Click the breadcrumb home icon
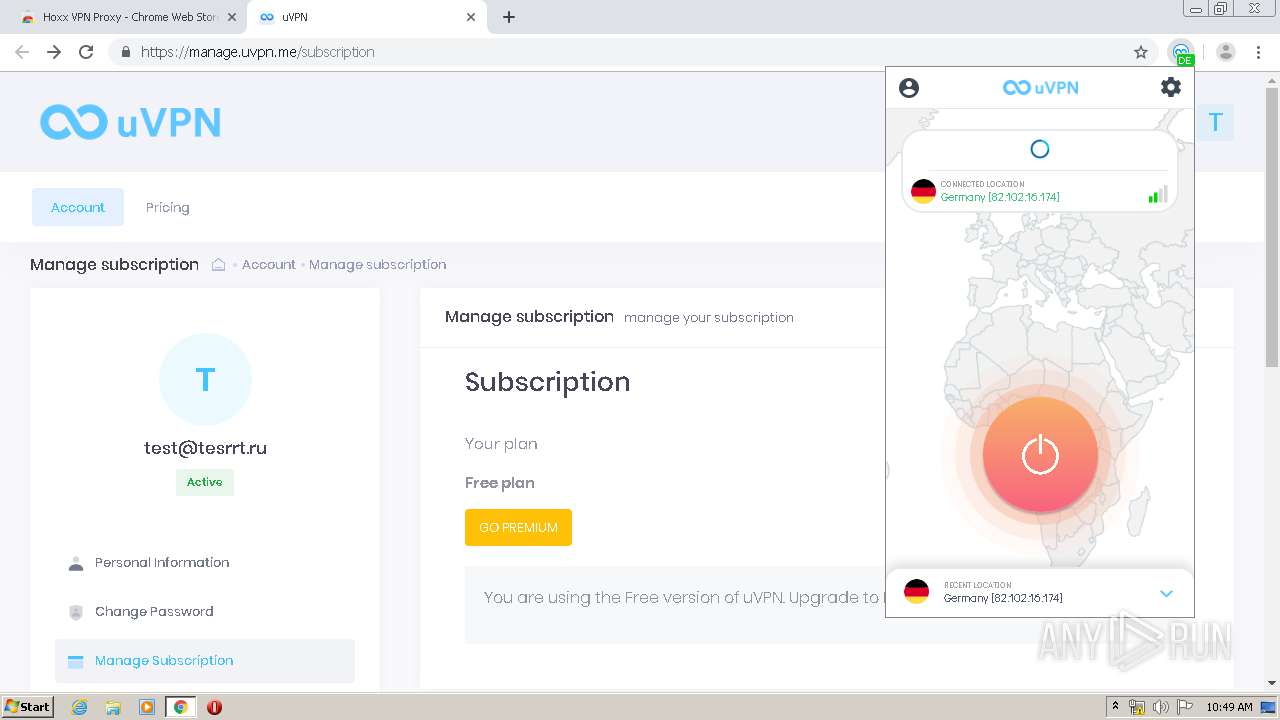Screen dimensions: 1280x720 point(218,264)
